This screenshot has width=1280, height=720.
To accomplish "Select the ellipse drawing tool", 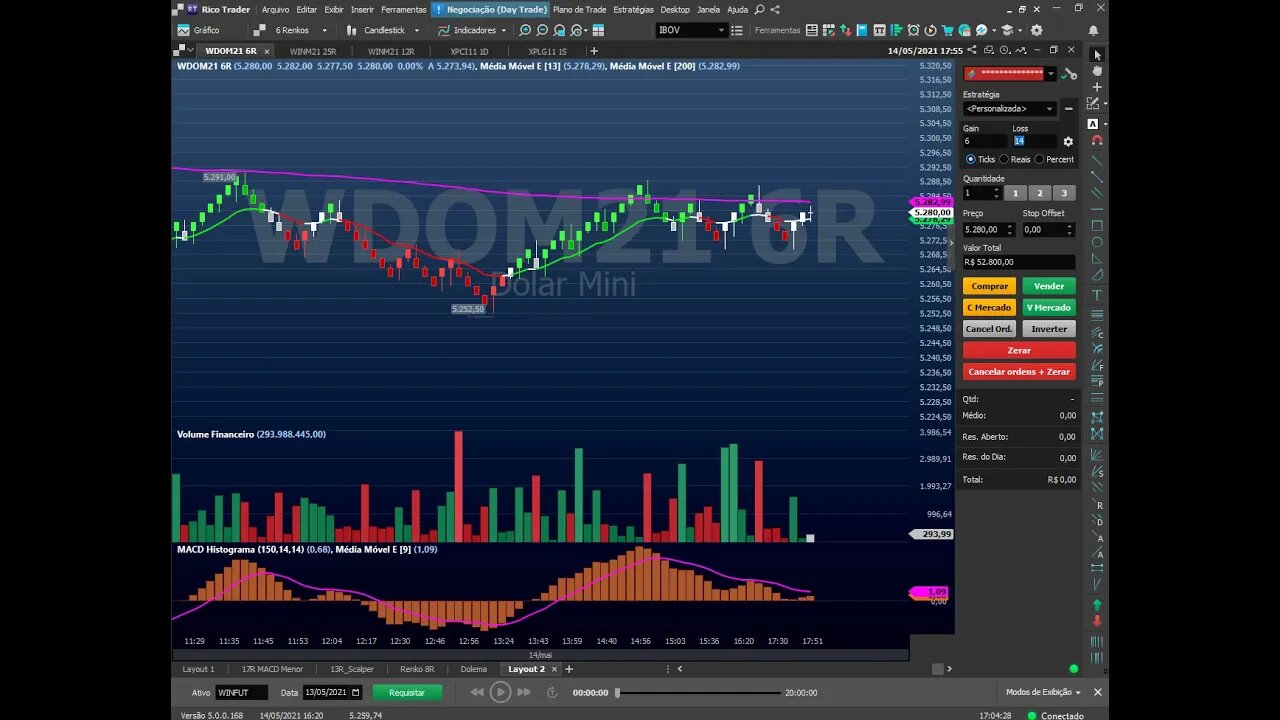I will (1097, 242).
